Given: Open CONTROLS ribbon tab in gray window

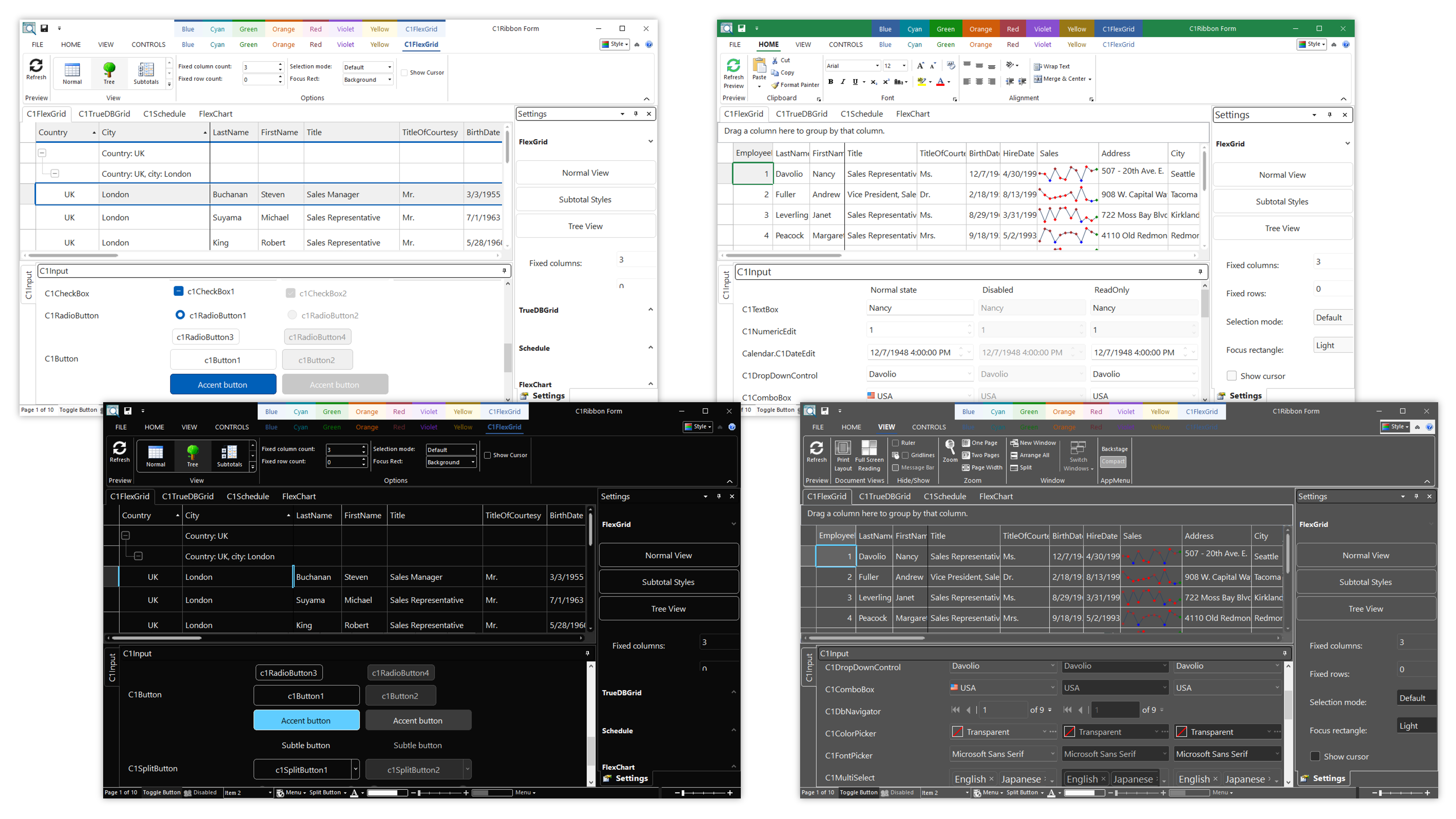Looking at the screenshot, I should coord(928,427).
